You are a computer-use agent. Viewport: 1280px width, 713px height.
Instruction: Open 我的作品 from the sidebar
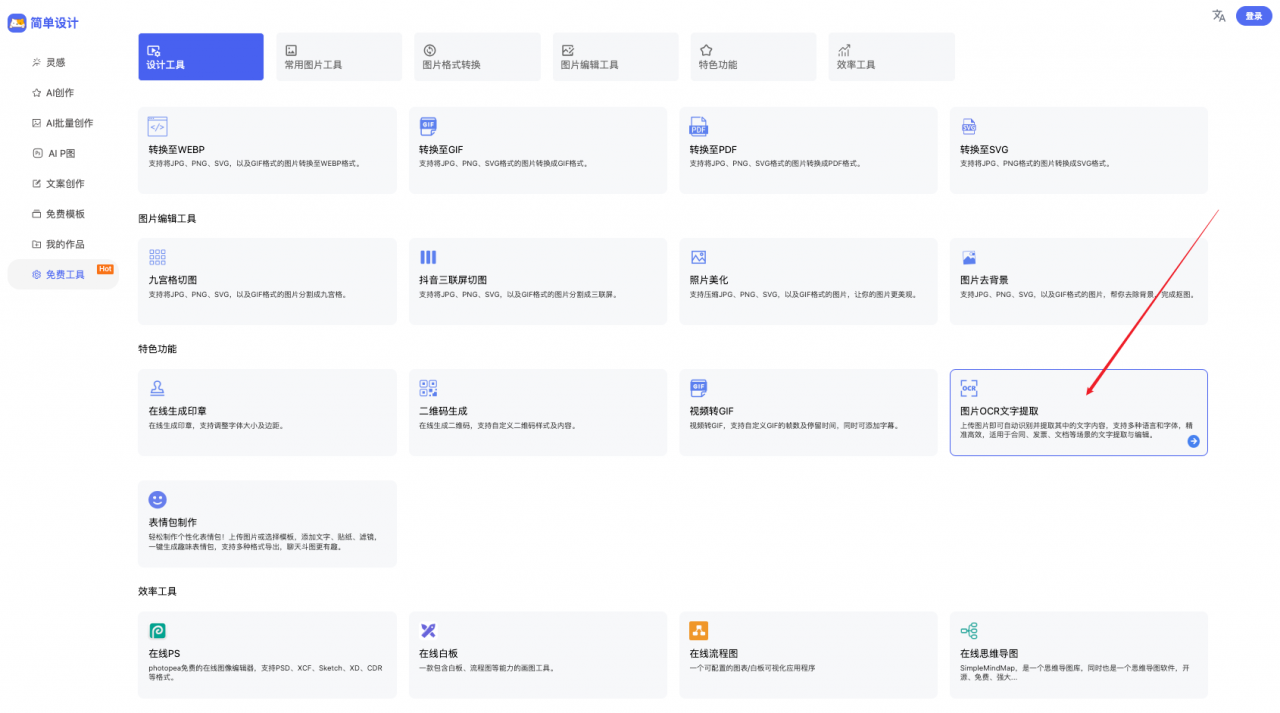click(65, 244)
